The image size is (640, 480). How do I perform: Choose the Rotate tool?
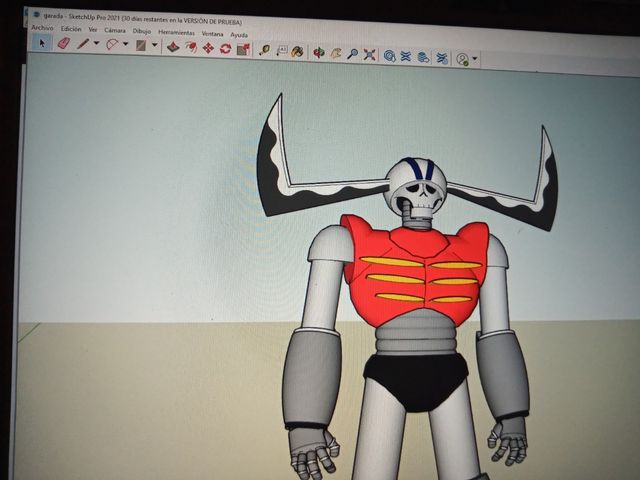pyautogui.click(x=225, y=49)
